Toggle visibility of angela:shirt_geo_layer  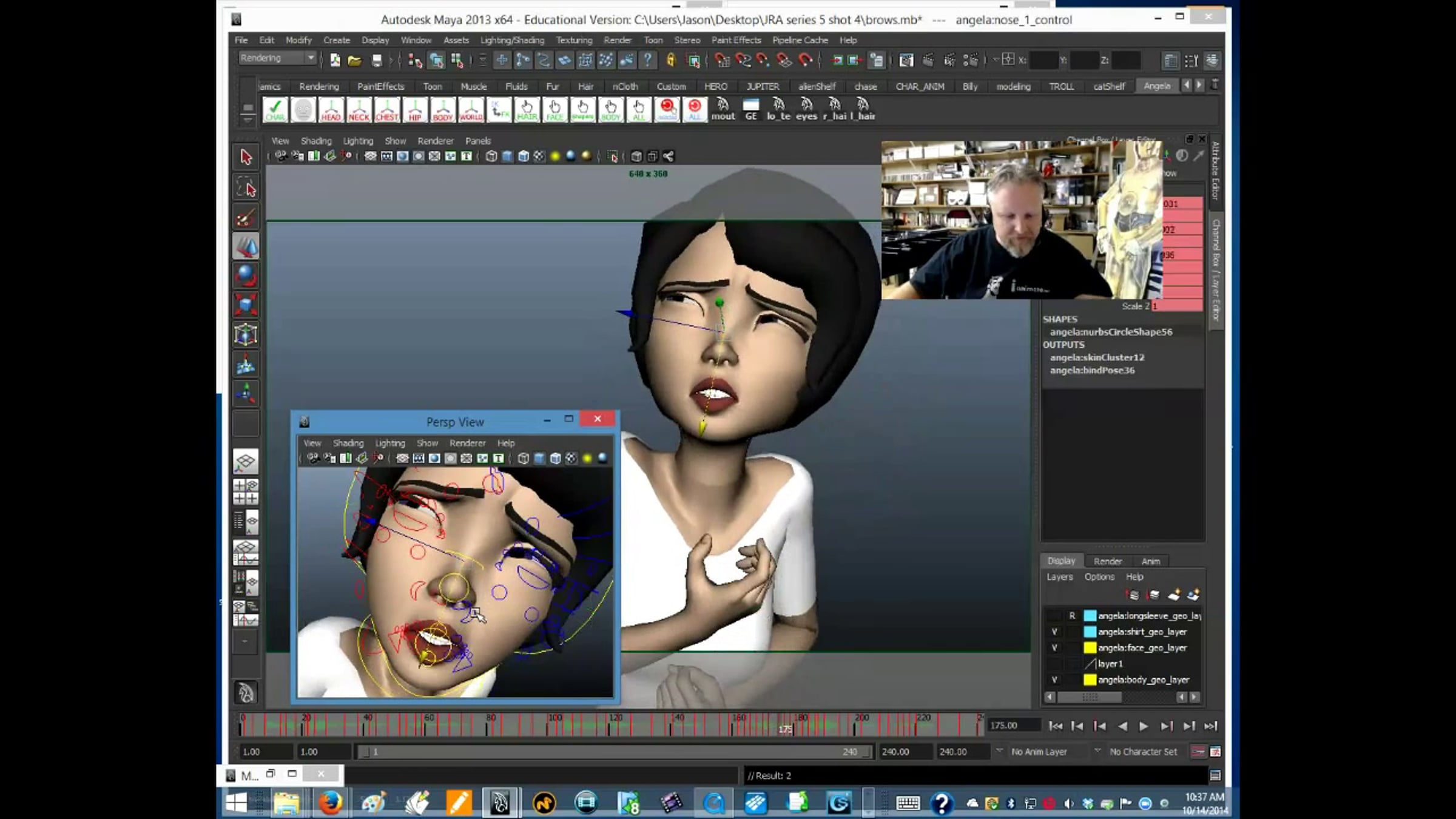click(1054, 632)
